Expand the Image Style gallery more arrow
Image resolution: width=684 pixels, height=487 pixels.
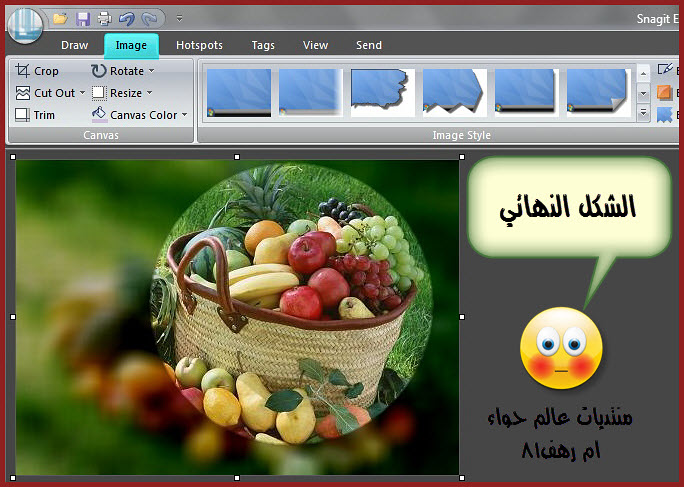pos(644,114)
